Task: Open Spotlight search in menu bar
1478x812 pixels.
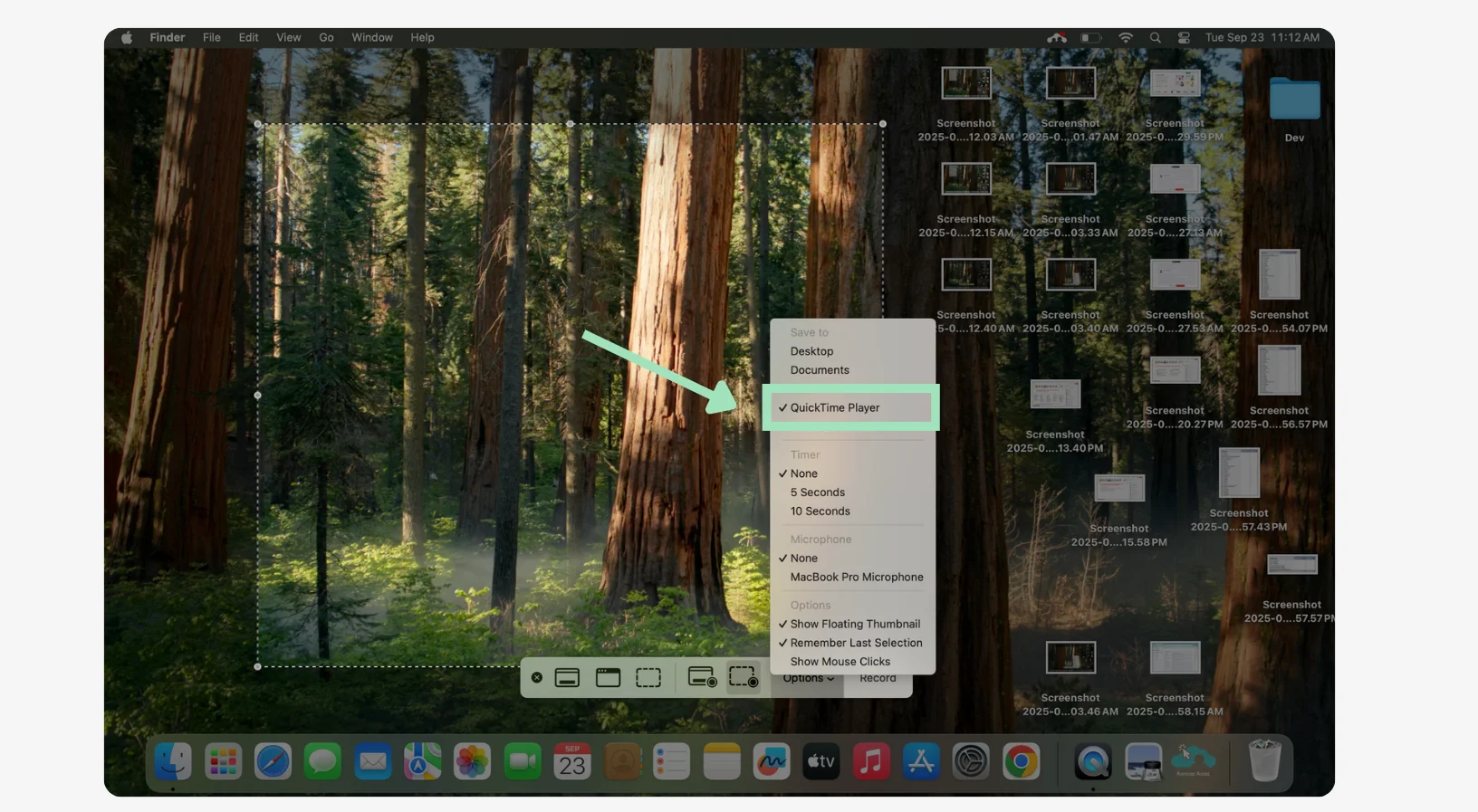Action: pyautogui.click(x=1155, y=38)
